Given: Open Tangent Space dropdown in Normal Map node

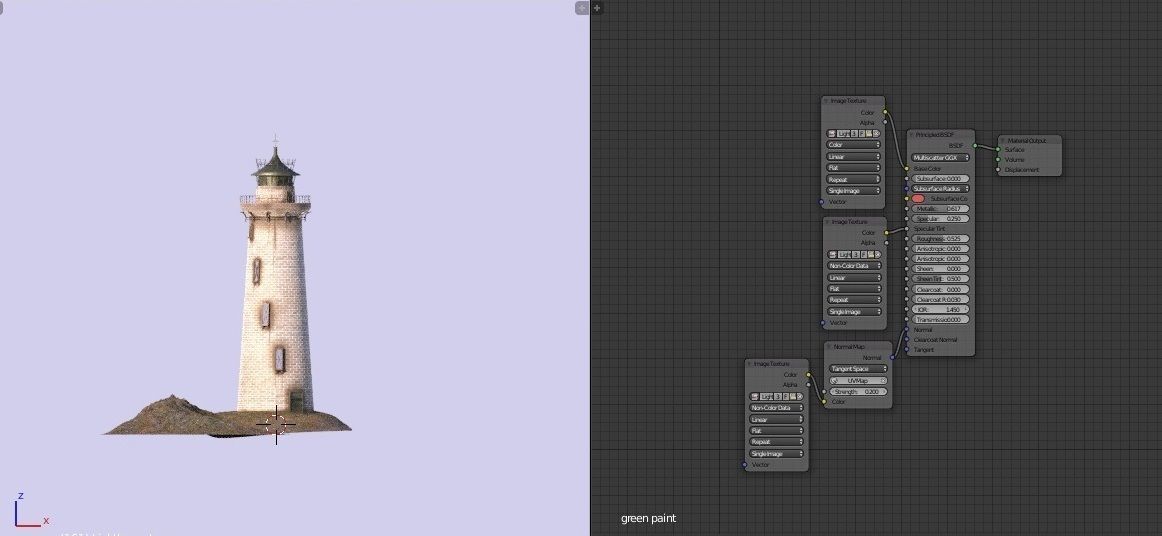Looking at the screenshot, I should (x=858, y=368).
